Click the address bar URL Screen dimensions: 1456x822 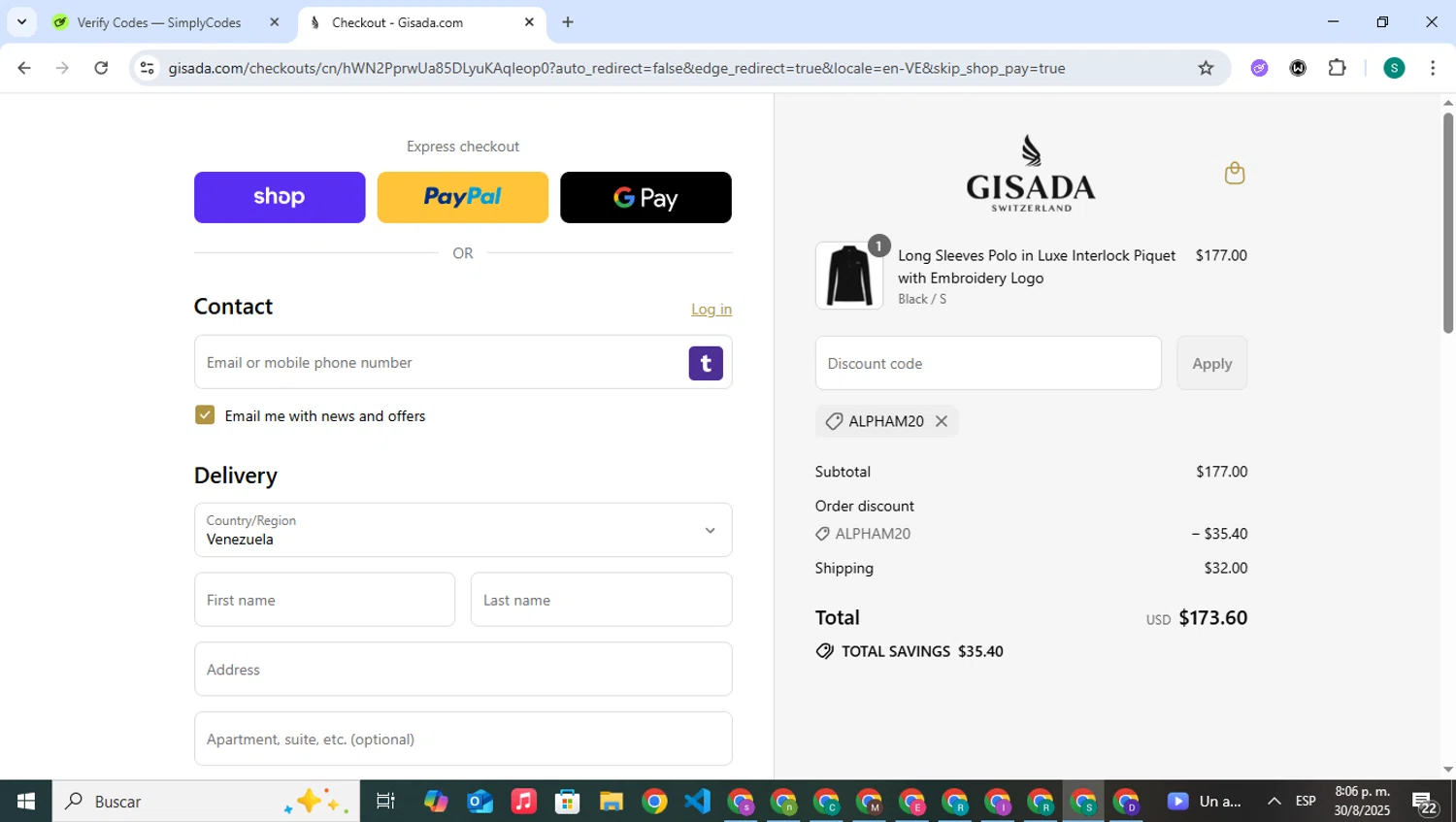click(616, 68)
